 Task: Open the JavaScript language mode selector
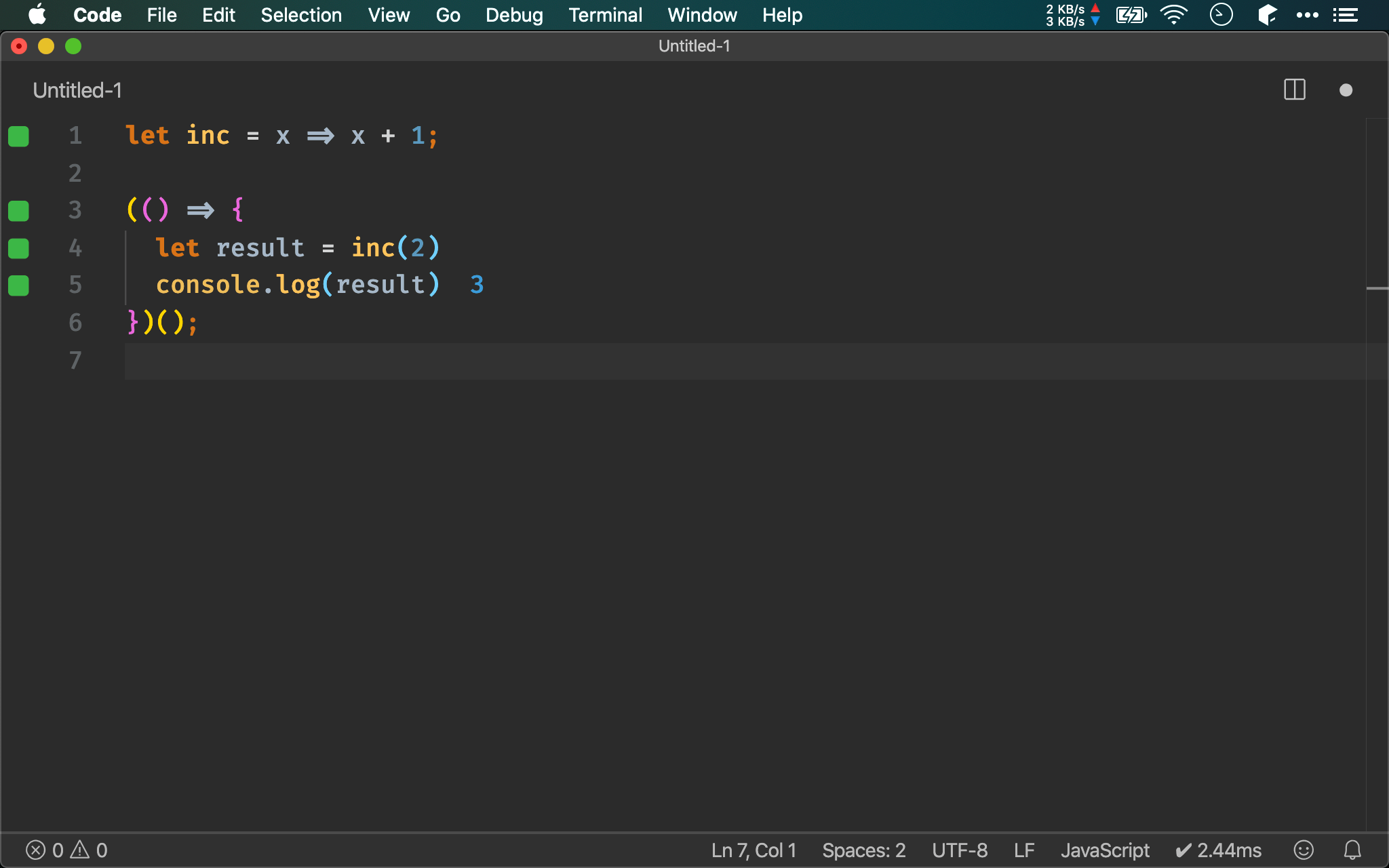pos(1105,850)
